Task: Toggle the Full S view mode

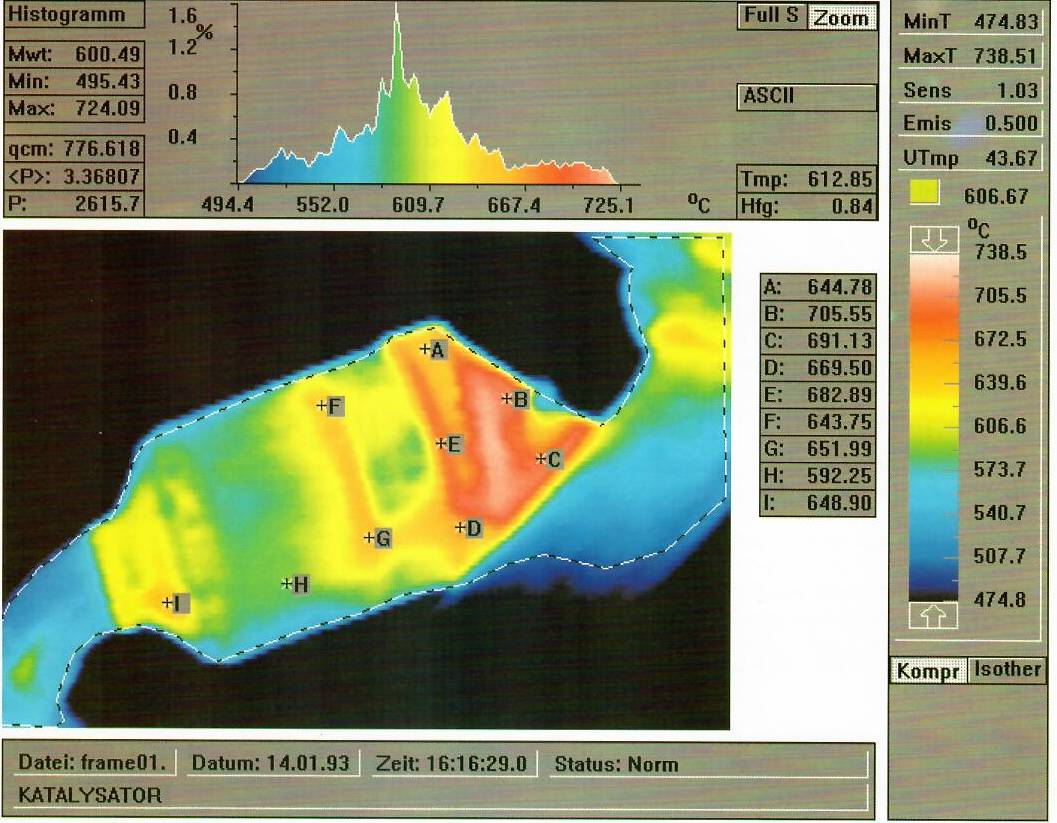Action: [x=771, y=17]
